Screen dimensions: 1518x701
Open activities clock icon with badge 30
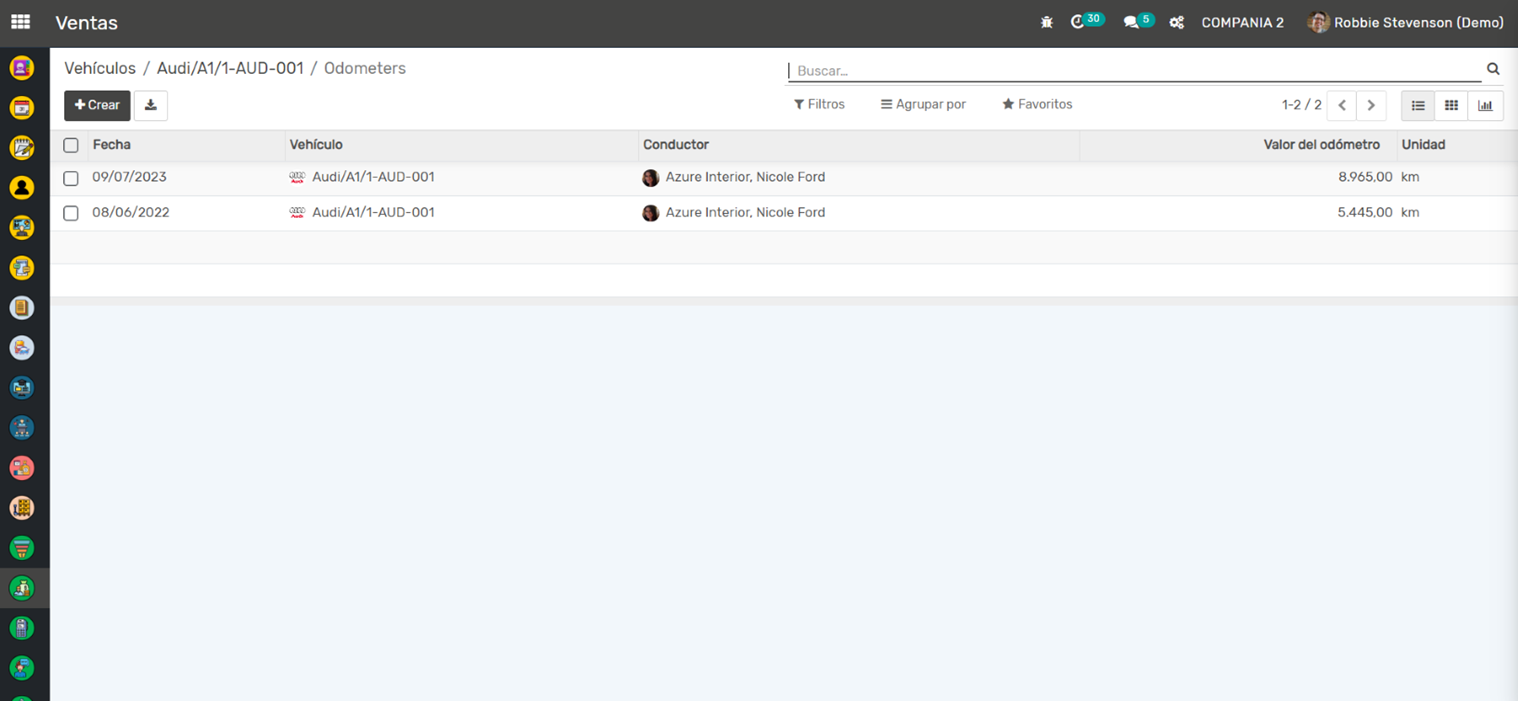pyautogui.click(x=1078, y=22)
